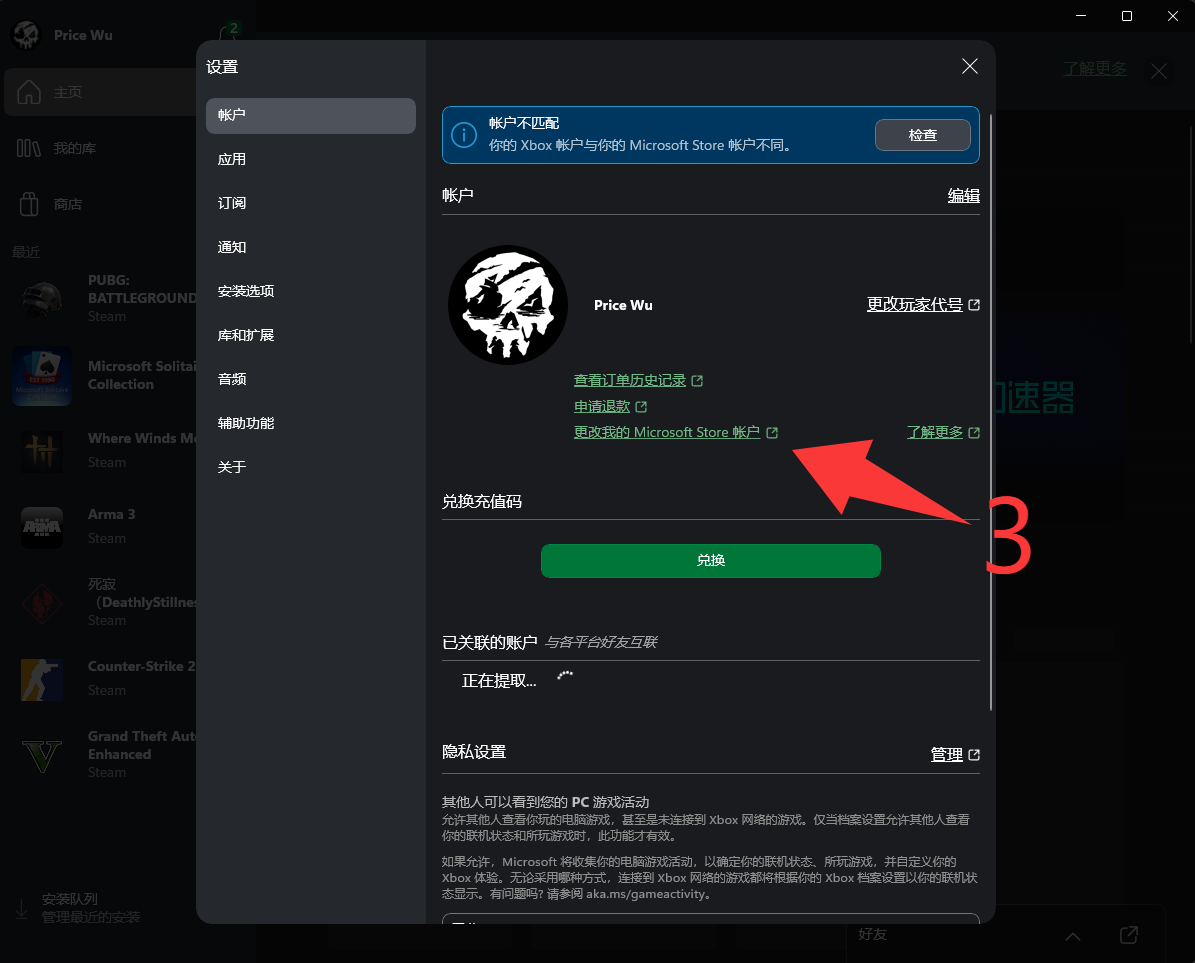Click the info icon in 帐户不匹配 banner
This screenshot has height=963, width=1195.
coord(464,135)
